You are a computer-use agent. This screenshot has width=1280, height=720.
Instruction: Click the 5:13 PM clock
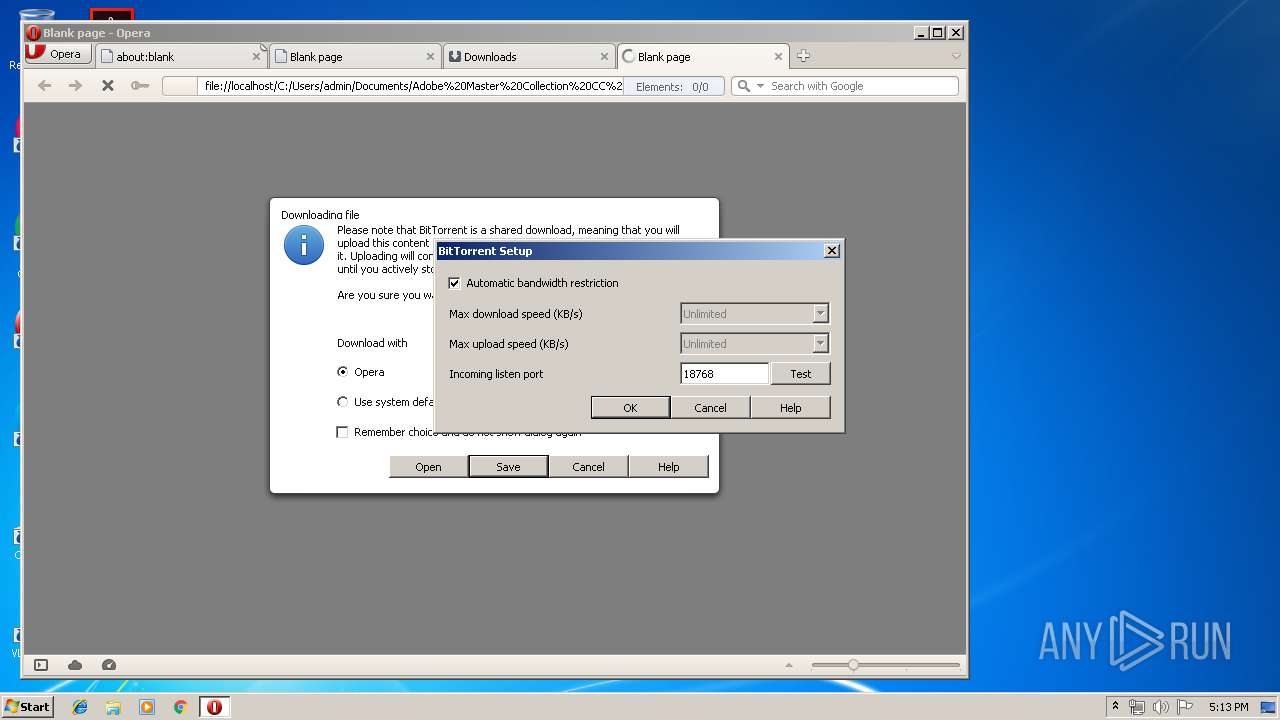1228,707
